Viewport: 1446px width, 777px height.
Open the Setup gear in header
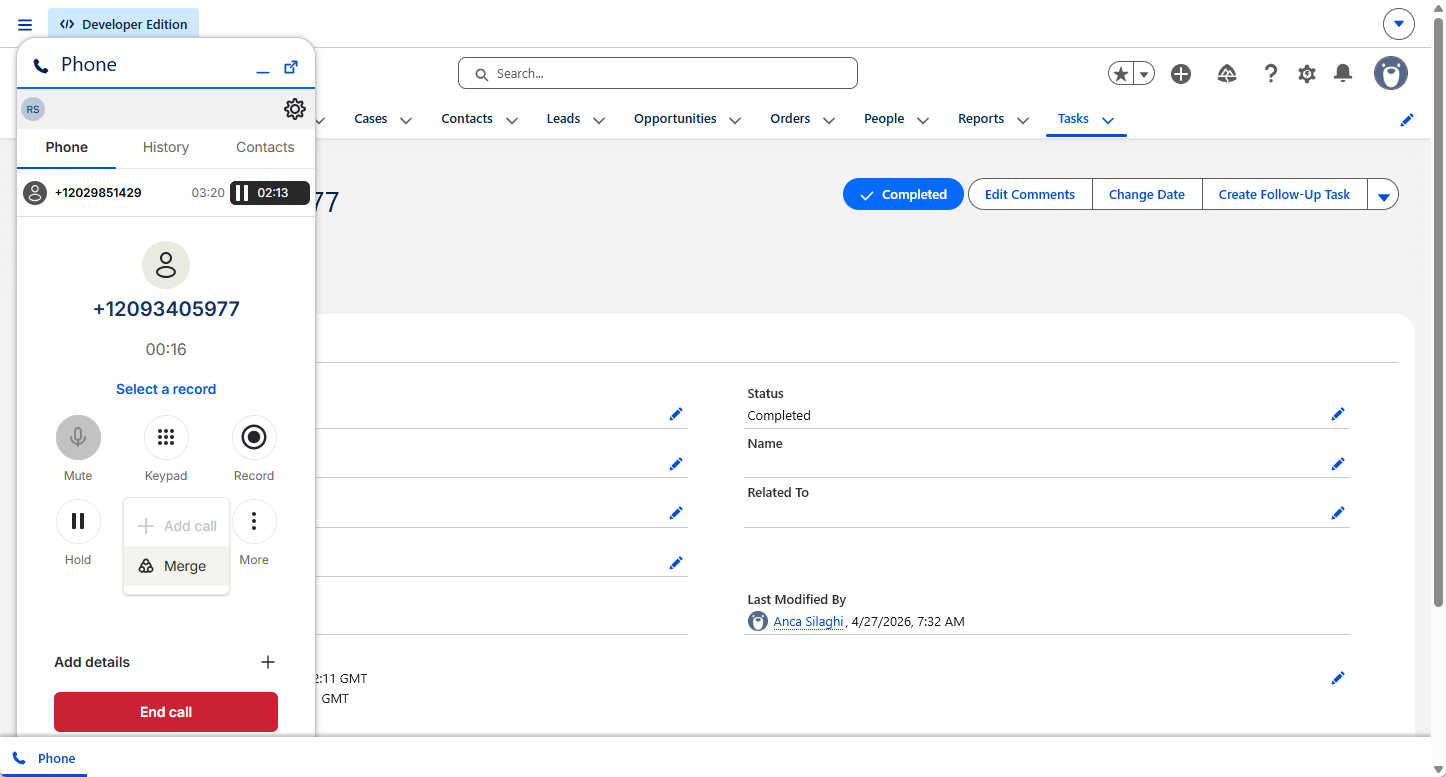click(1307, 74)
